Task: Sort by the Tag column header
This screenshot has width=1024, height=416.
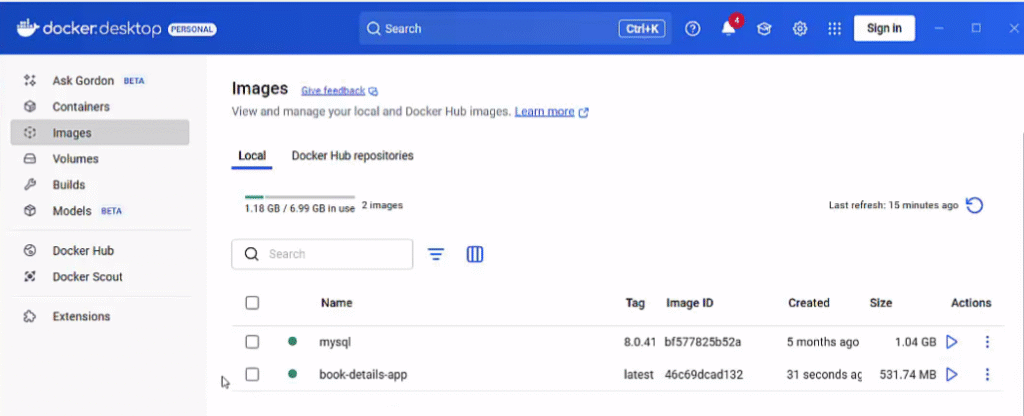Action: [635, 303]
